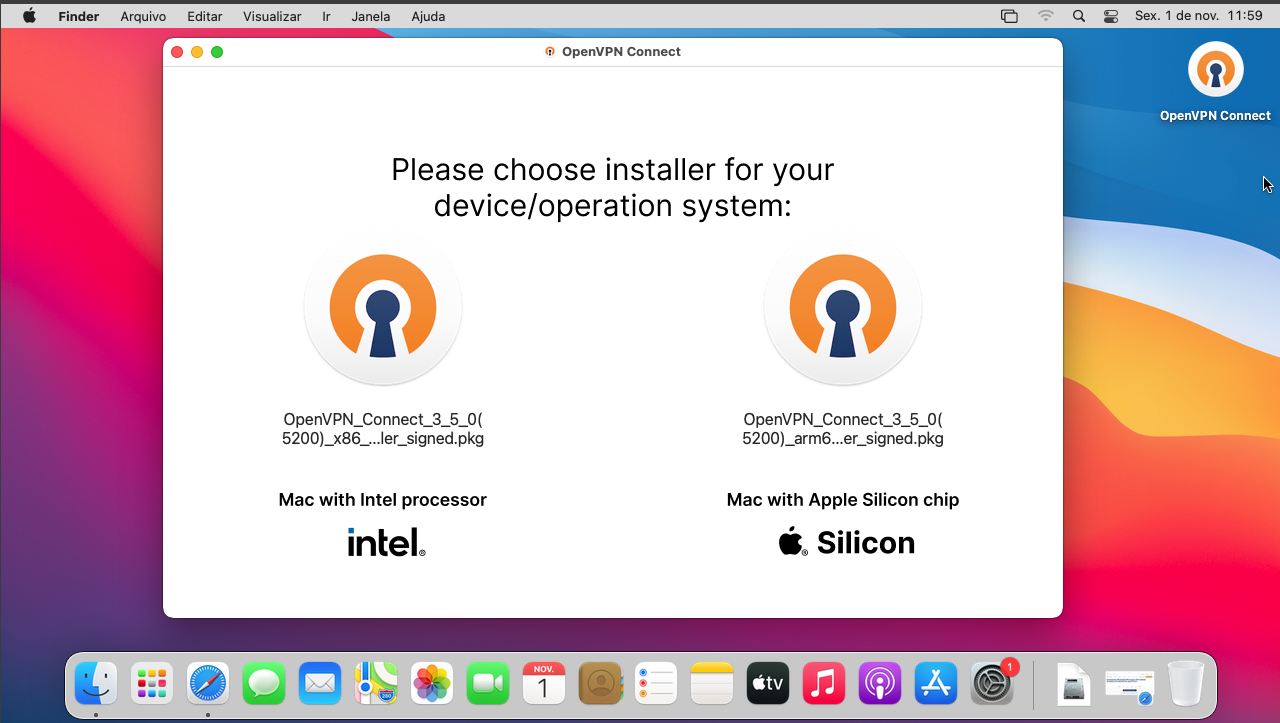Click the 'Please choose installer' heading
This screenshot has height=723, width=1280.
tap(613, 187)
